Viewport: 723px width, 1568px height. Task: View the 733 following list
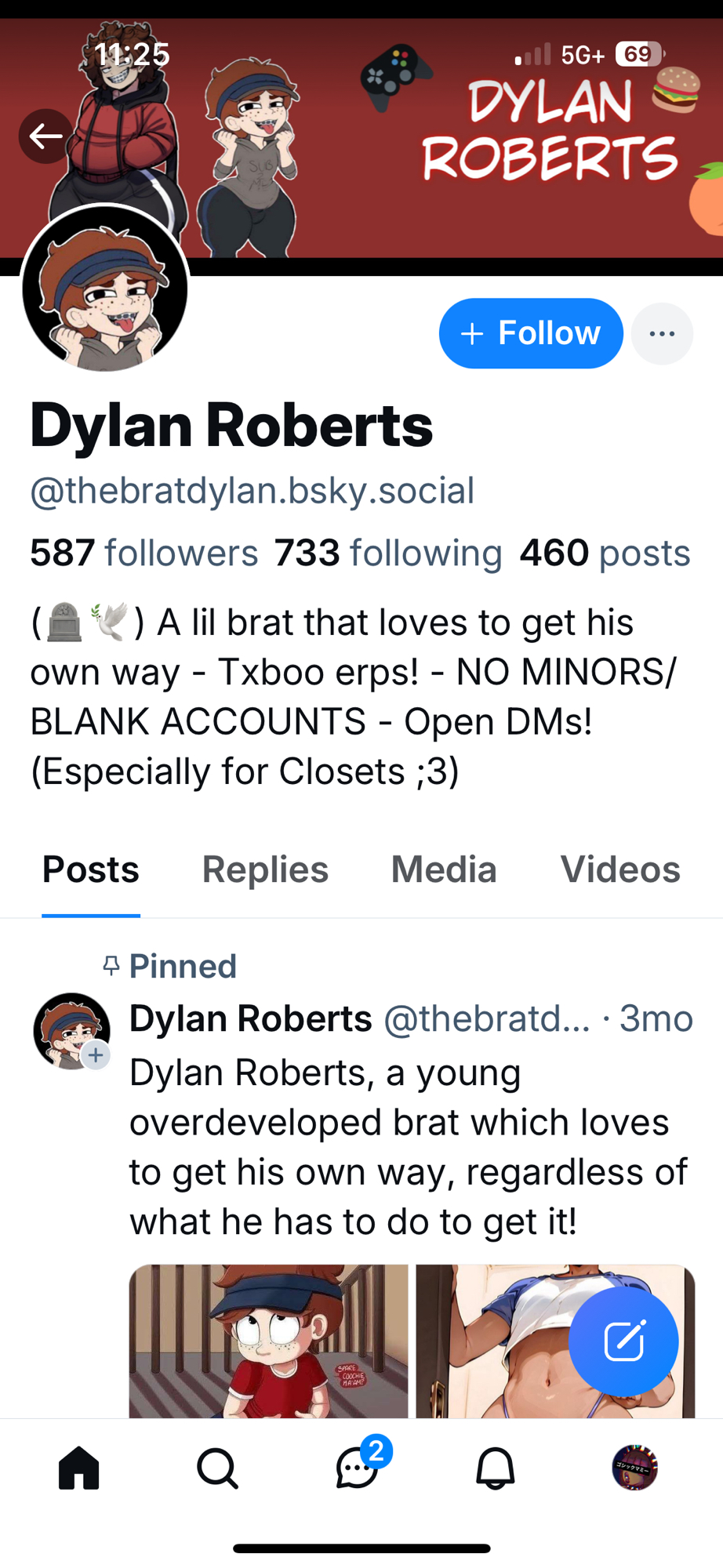(x=388, y=553)
